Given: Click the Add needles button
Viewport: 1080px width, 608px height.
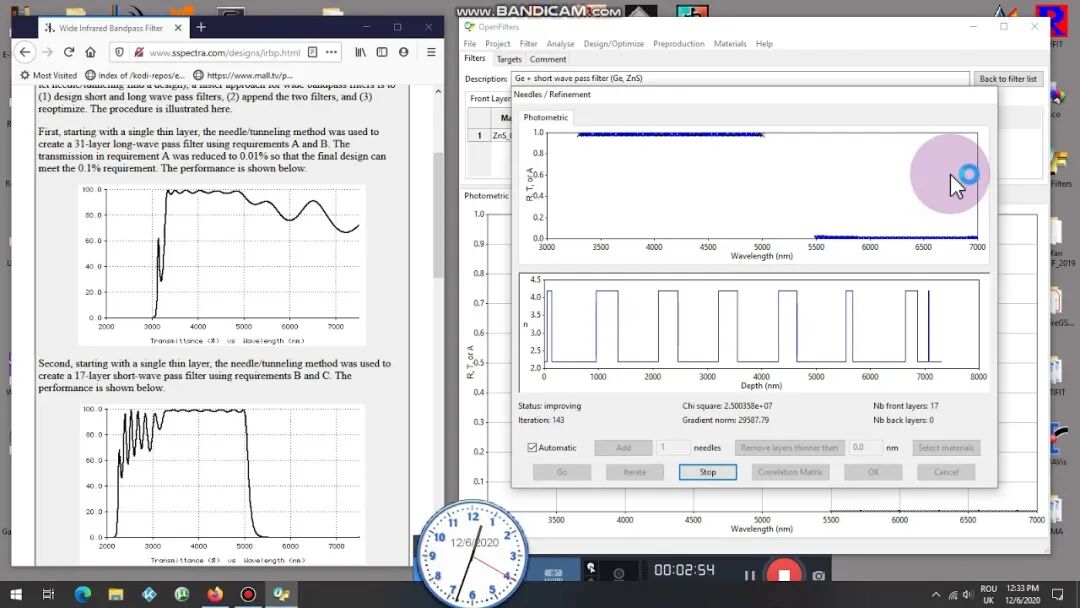Looking at the screenshot, I should [x=623, y=448].
